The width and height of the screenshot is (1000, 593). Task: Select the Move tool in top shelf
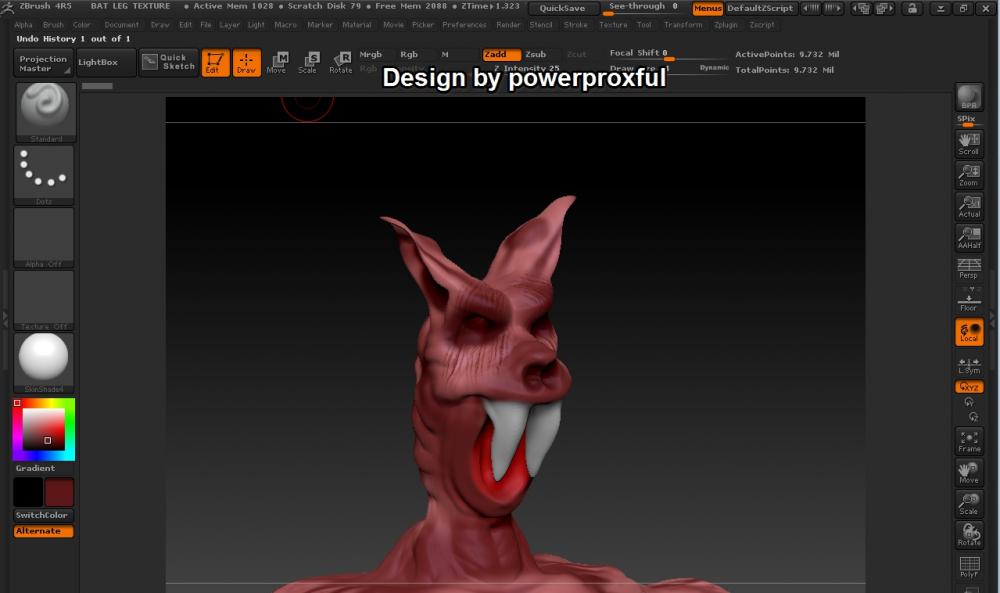click(277, 62)
